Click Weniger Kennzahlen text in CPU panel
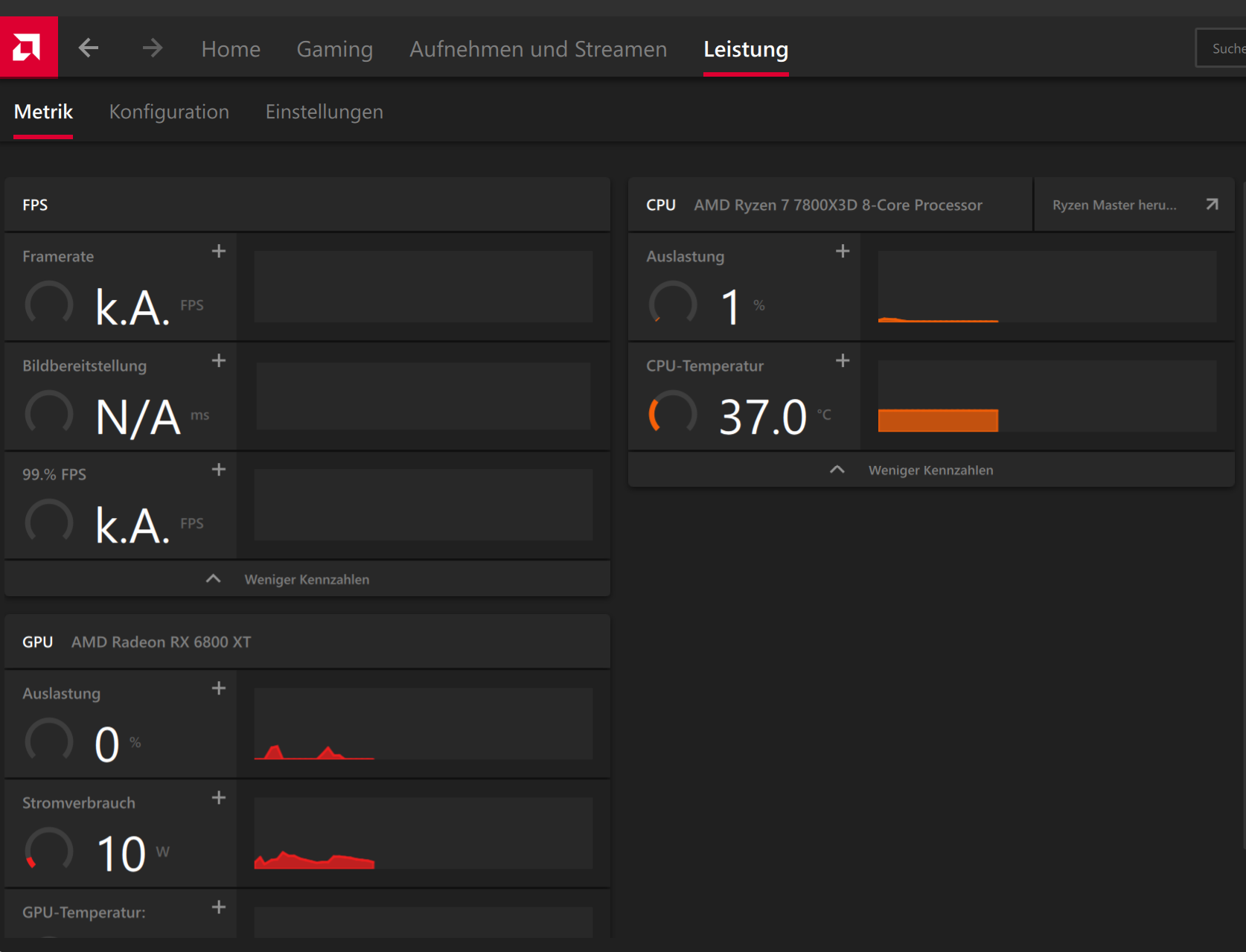 coord(930,470)
